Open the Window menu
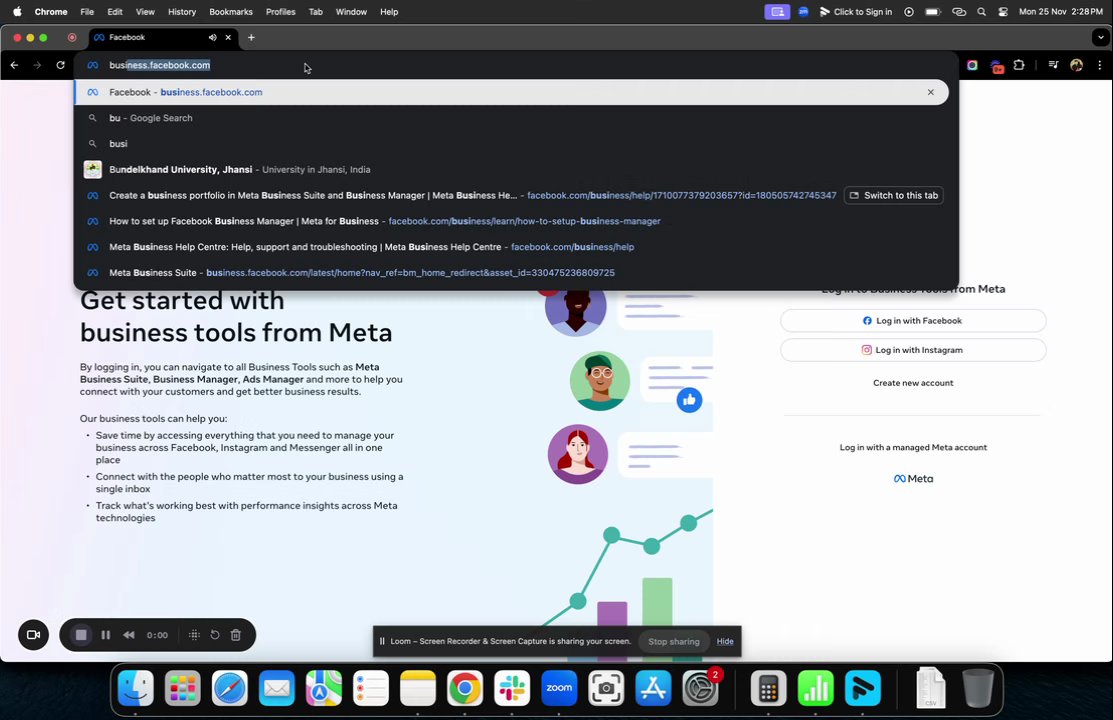 coord(351,12)
